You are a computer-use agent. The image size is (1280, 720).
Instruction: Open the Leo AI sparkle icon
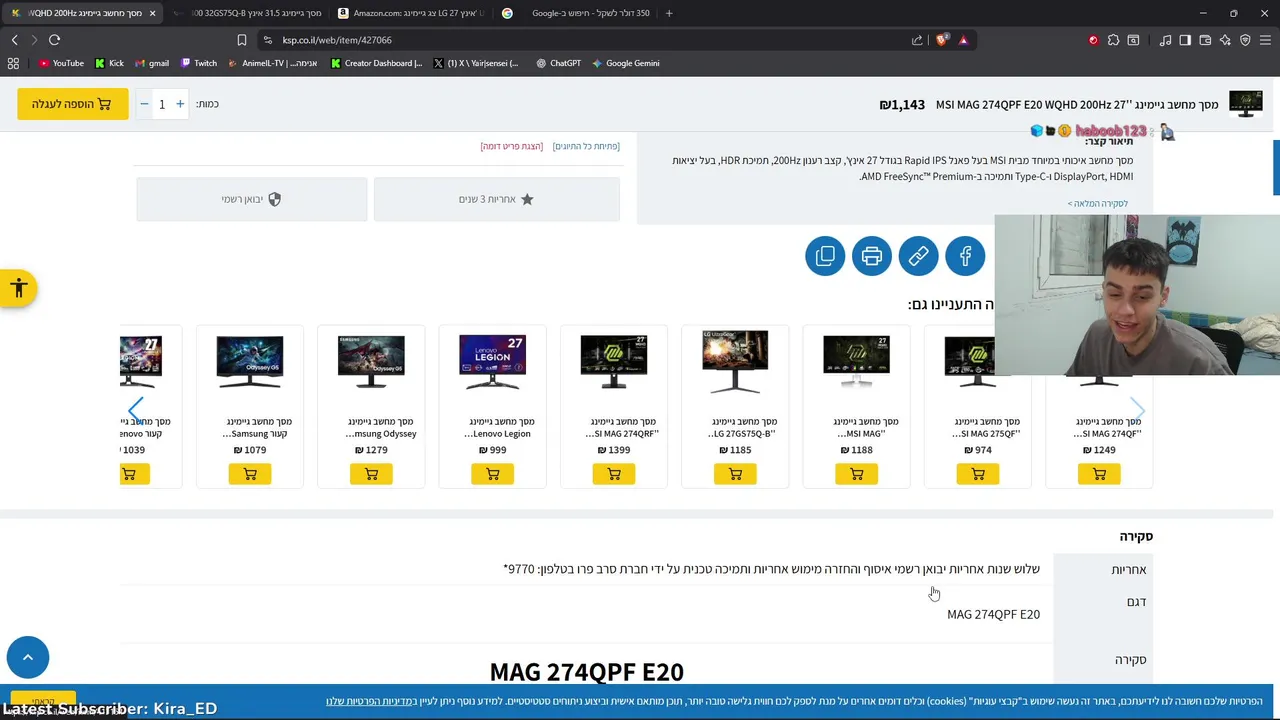[x=1225, y=40]
